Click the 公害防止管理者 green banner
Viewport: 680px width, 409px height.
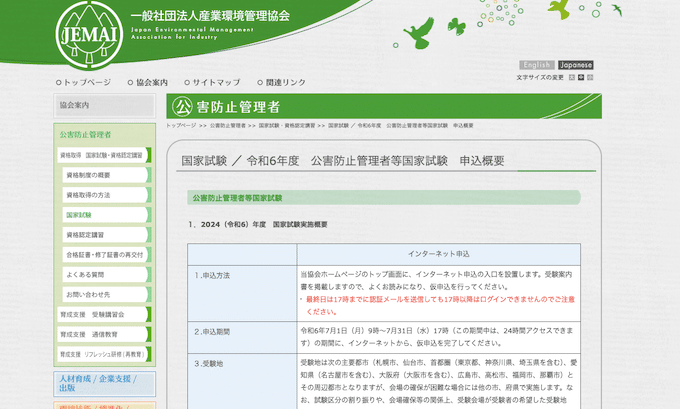384,106
